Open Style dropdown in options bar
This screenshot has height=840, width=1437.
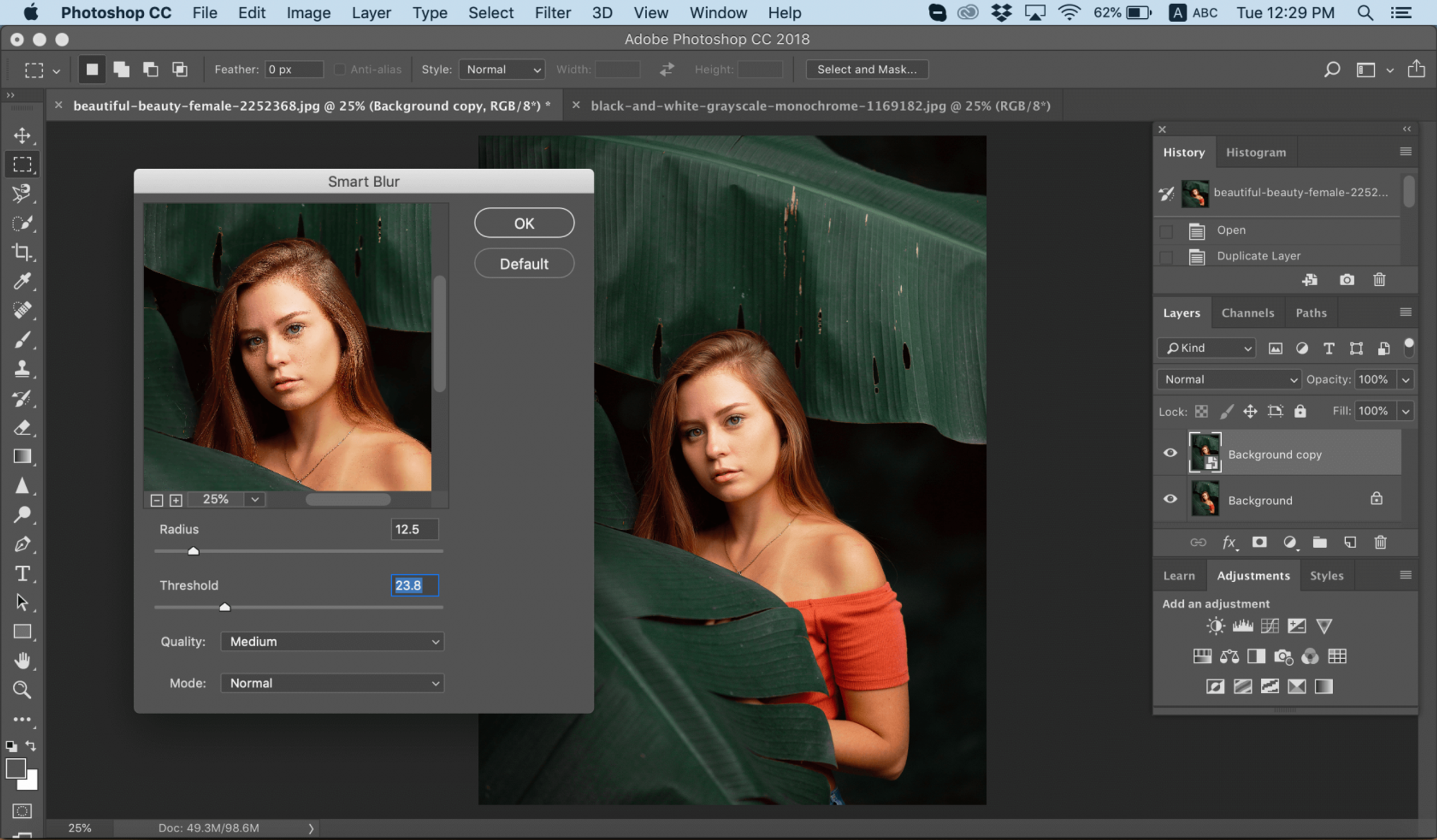point(500,69)
